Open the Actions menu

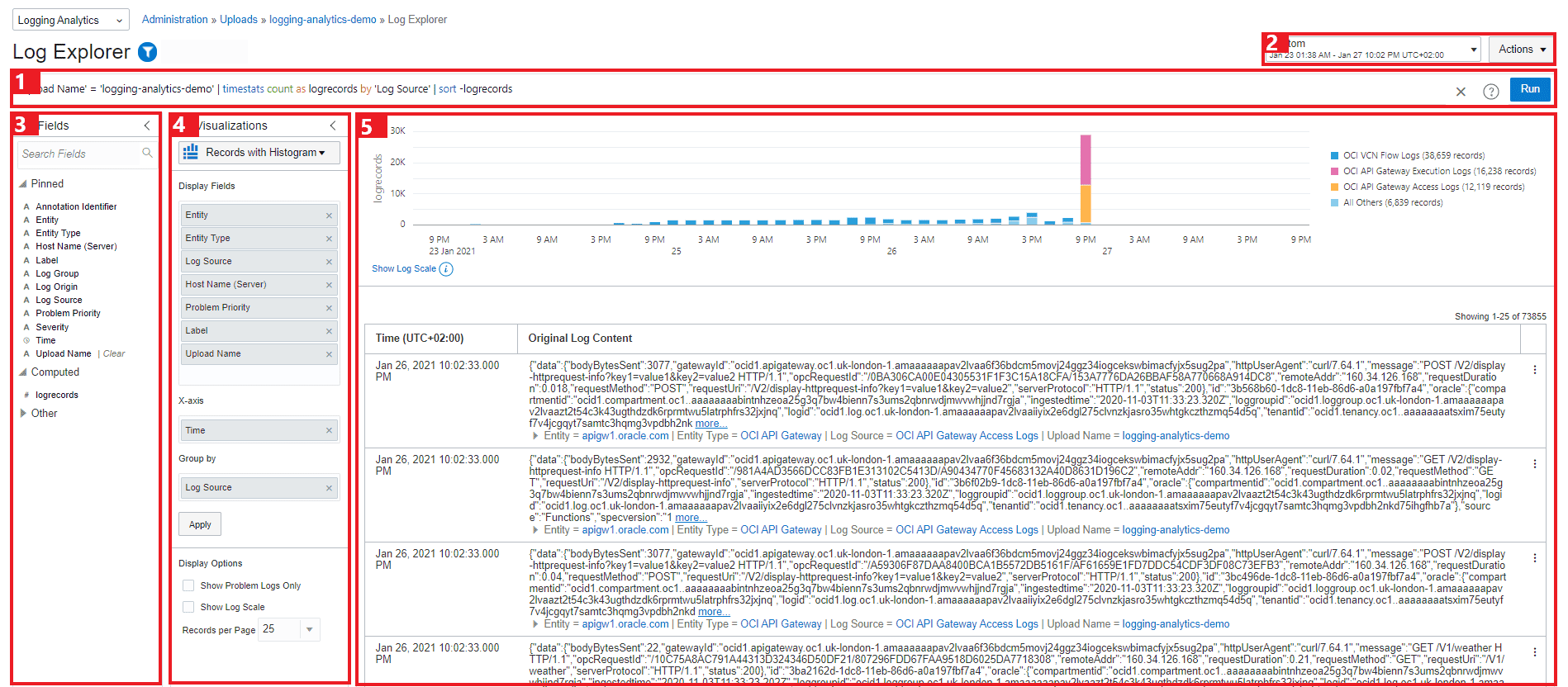click(x=1521, y=50)
